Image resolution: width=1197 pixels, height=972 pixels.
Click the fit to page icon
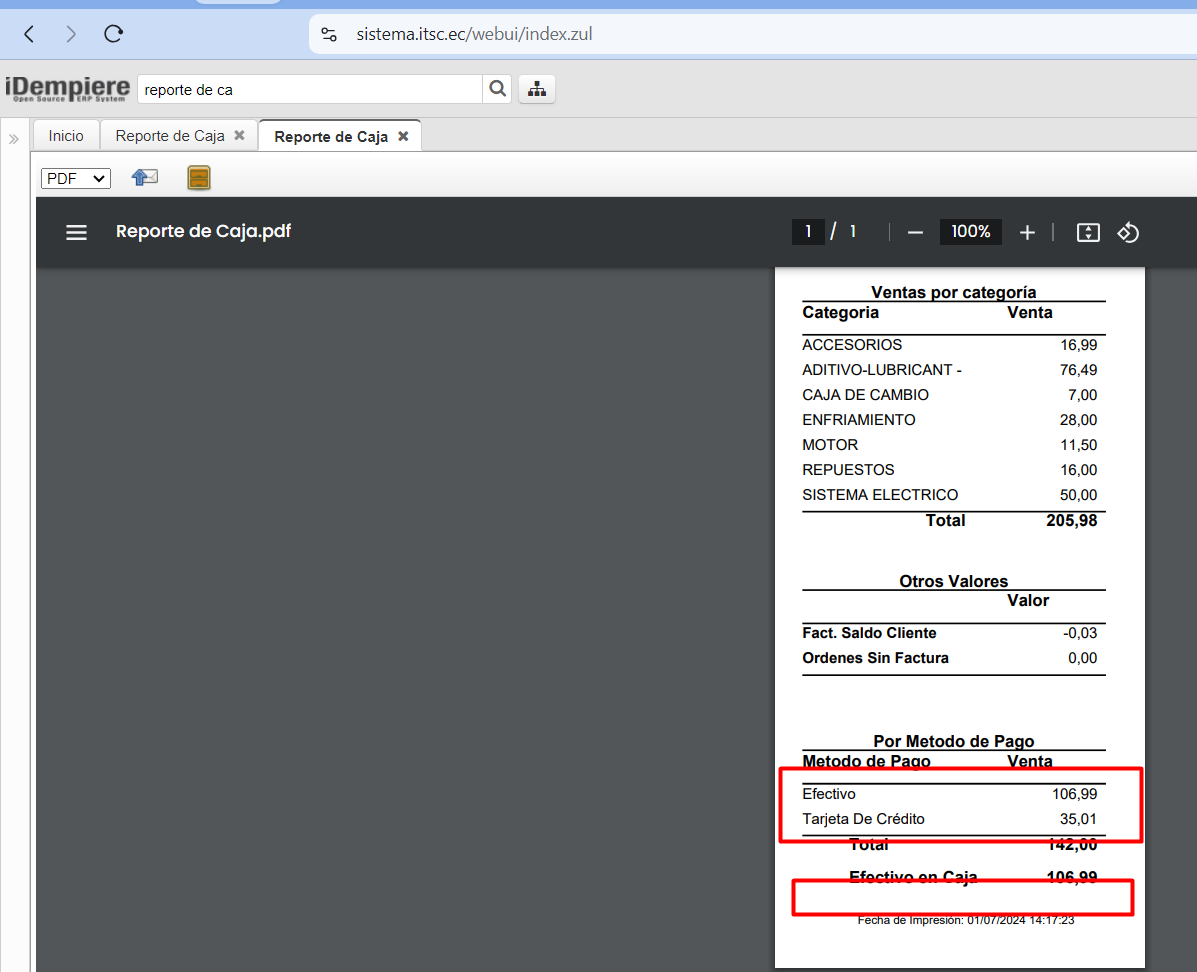[x=1088, y=232]
